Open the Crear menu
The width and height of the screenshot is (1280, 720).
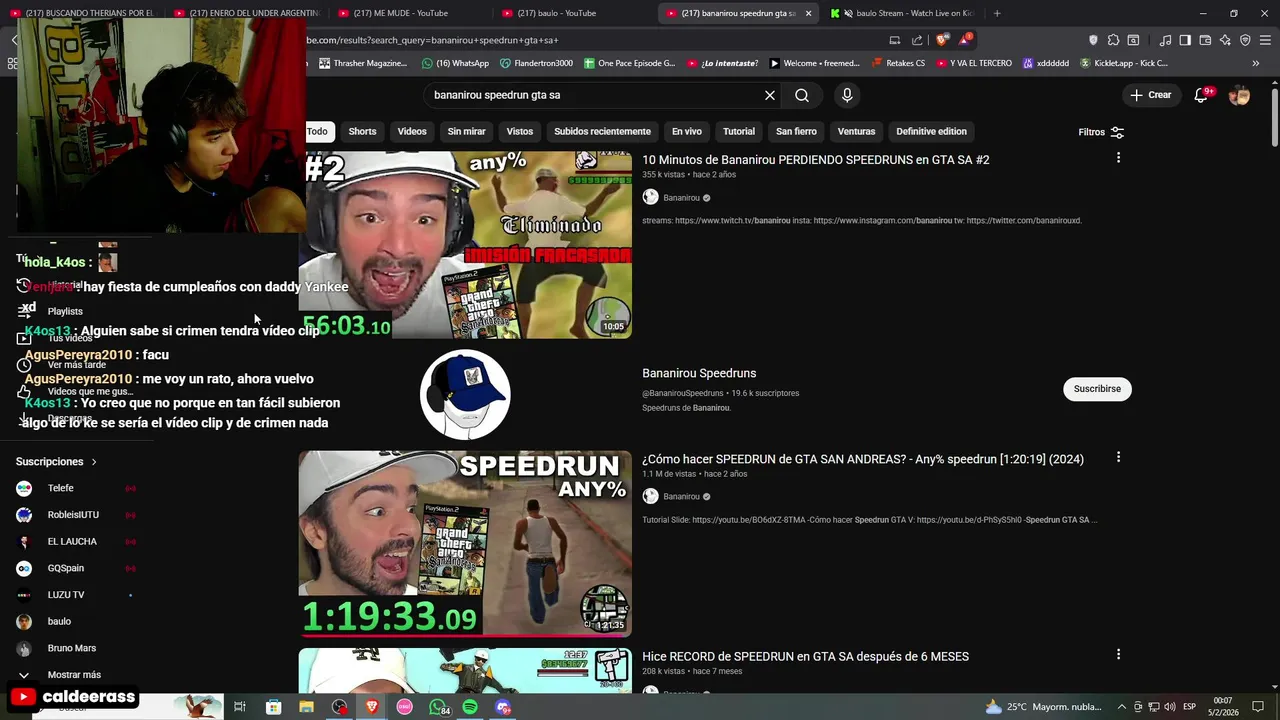pos(1150,95)
